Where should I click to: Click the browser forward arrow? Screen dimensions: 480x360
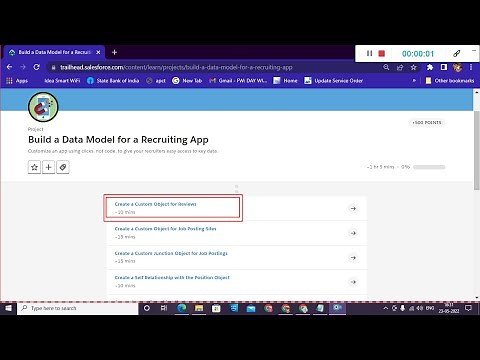[x=23, y=67]
